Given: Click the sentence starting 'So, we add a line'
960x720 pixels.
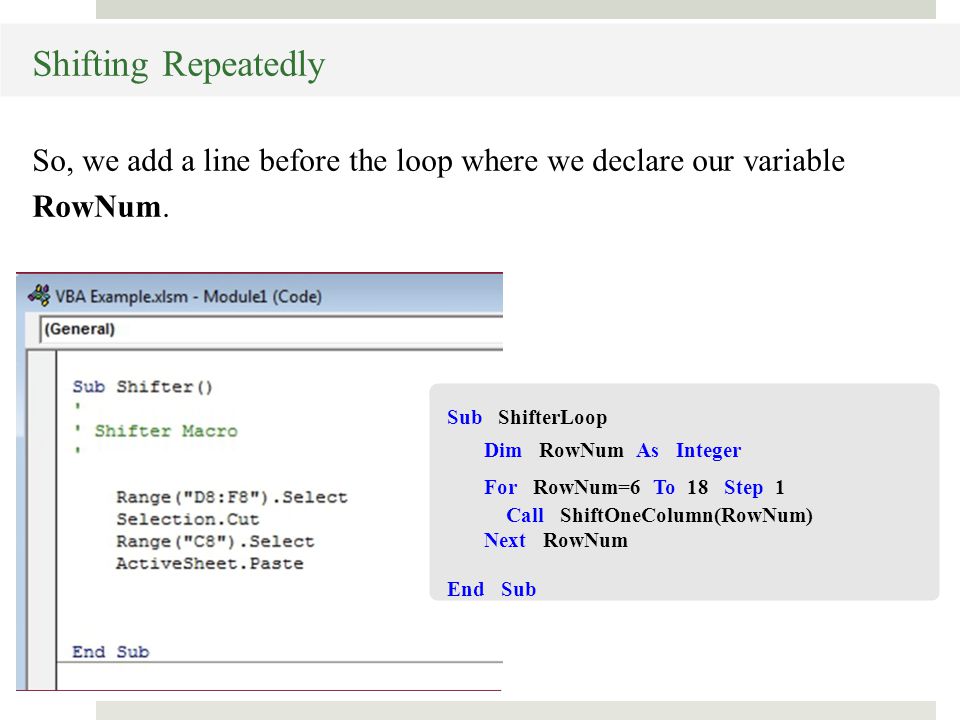Looking at the screenshot, I should [438, 183].
